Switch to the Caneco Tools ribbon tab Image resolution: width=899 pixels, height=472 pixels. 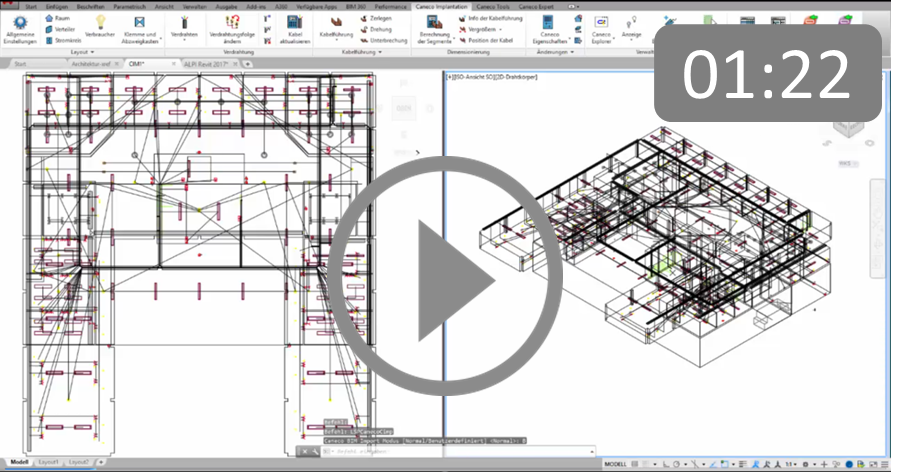click(493, 5)
